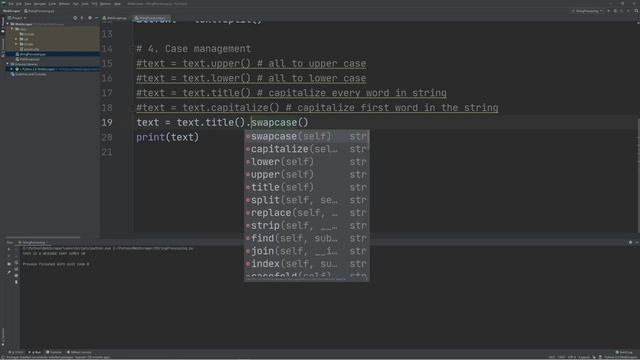640x360 pixels.
Task: Click the commented text.title() line 17
Action: pos(291,93)
